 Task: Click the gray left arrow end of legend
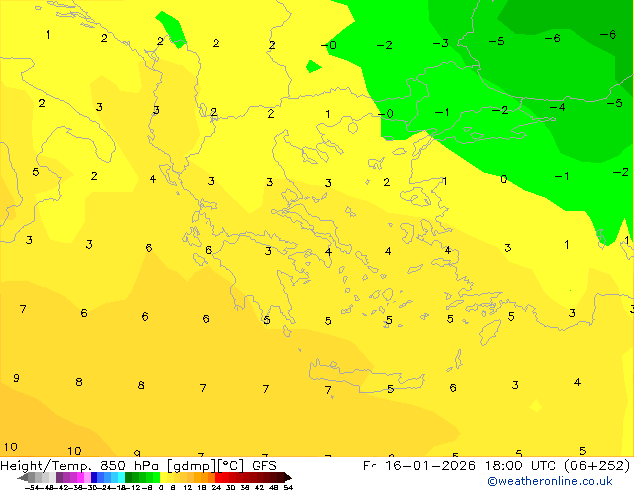click(23, 477)
